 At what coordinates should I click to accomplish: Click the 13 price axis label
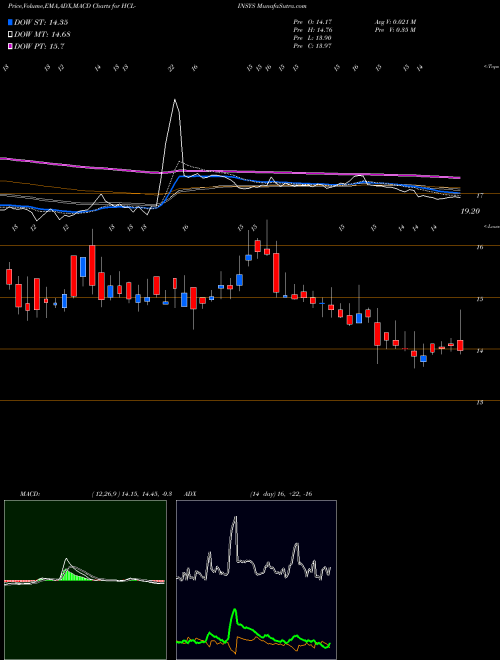pos(479,402)
